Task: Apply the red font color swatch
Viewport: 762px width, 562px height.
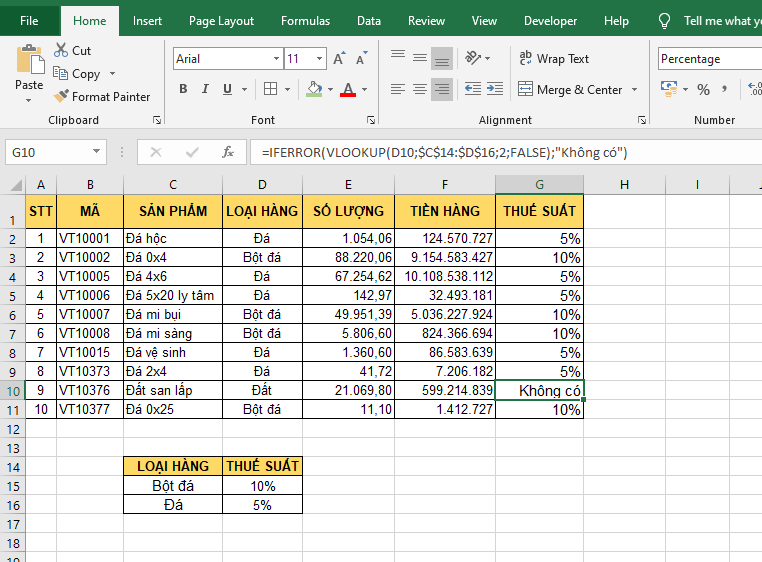Action: [x=347, y=90]
